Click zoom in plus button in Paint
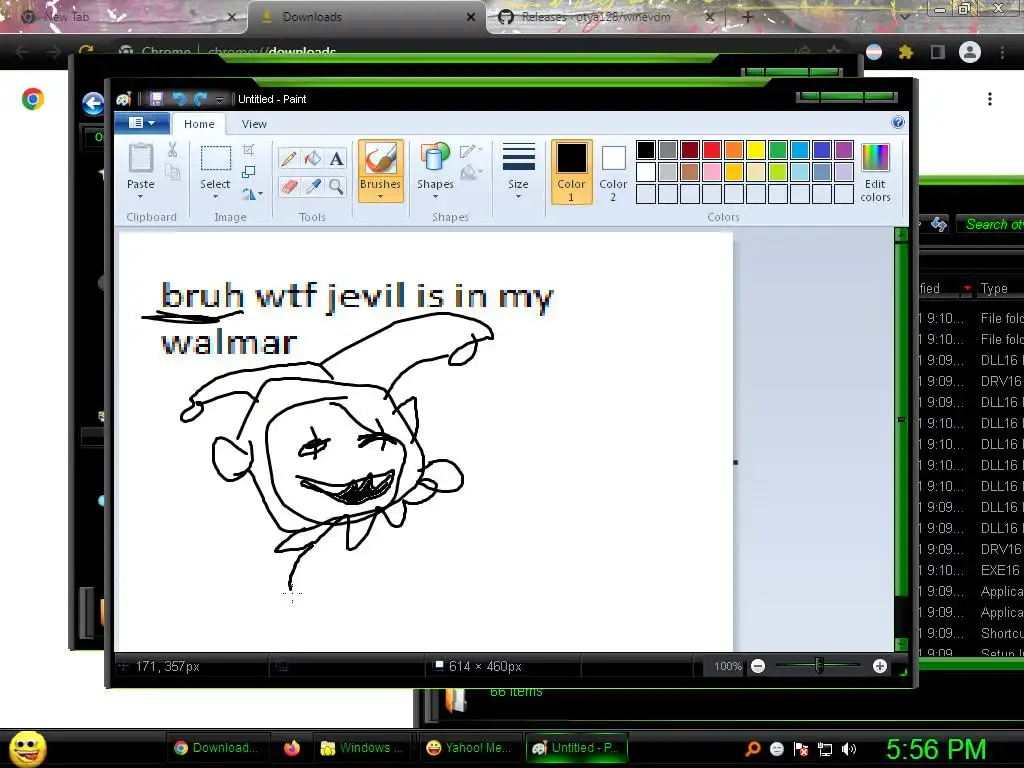The width and height of the screenshot is (1024, 768). [880, 666]
